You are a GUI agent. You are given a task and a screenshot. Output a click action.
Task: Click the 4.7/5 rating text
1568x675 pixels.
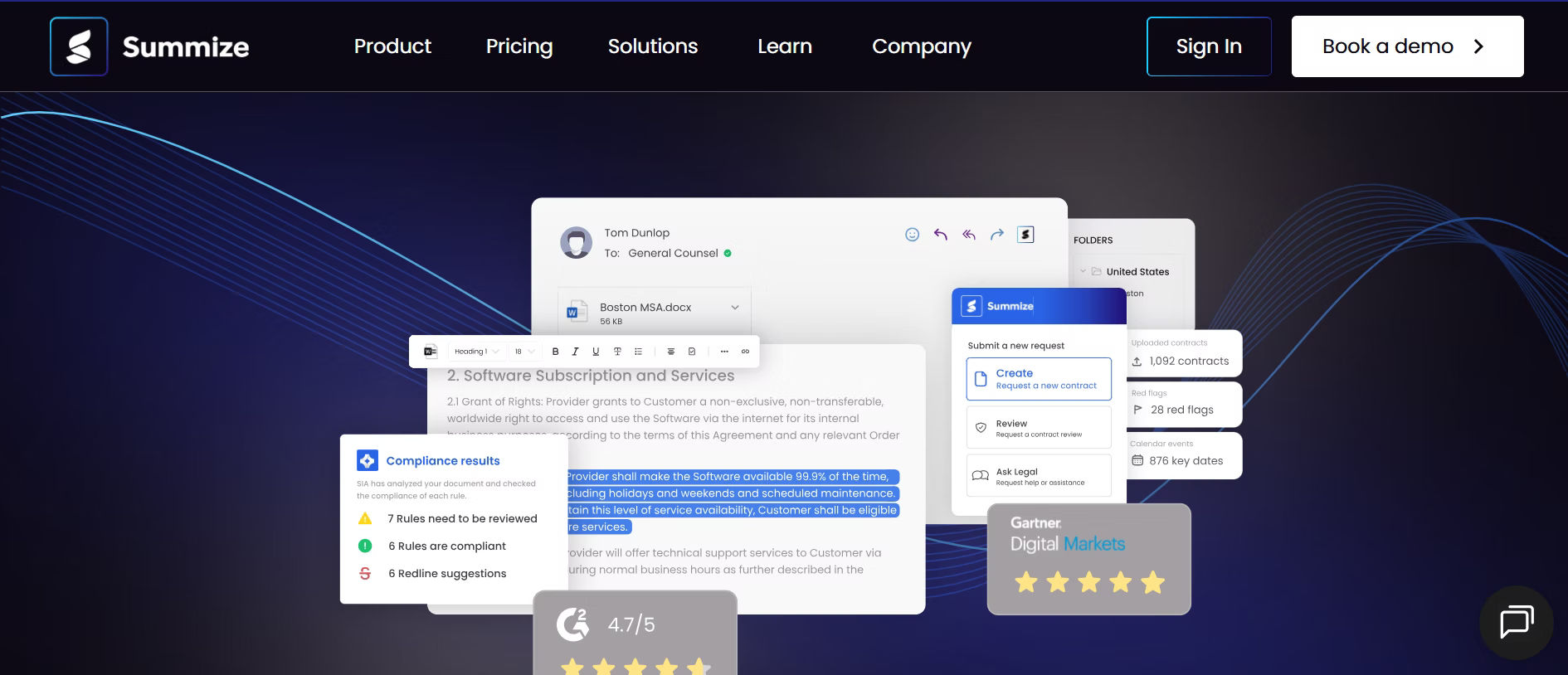coord(631,624)
